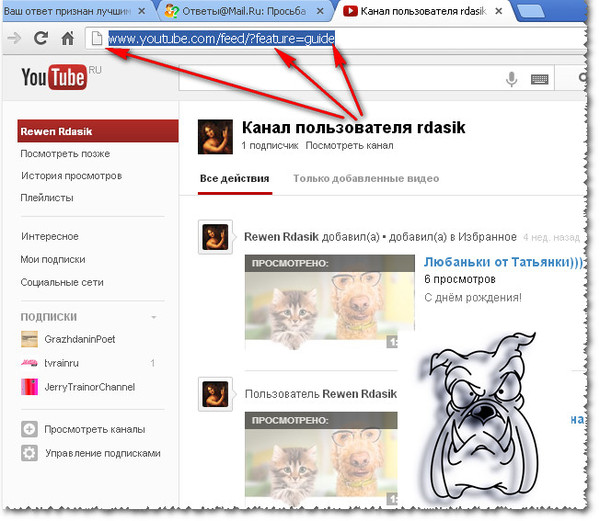The height and width of the screenshot is (521, 600).
Task: Open 'Интересное' in sidebar
Action: [x=50, y=236]
